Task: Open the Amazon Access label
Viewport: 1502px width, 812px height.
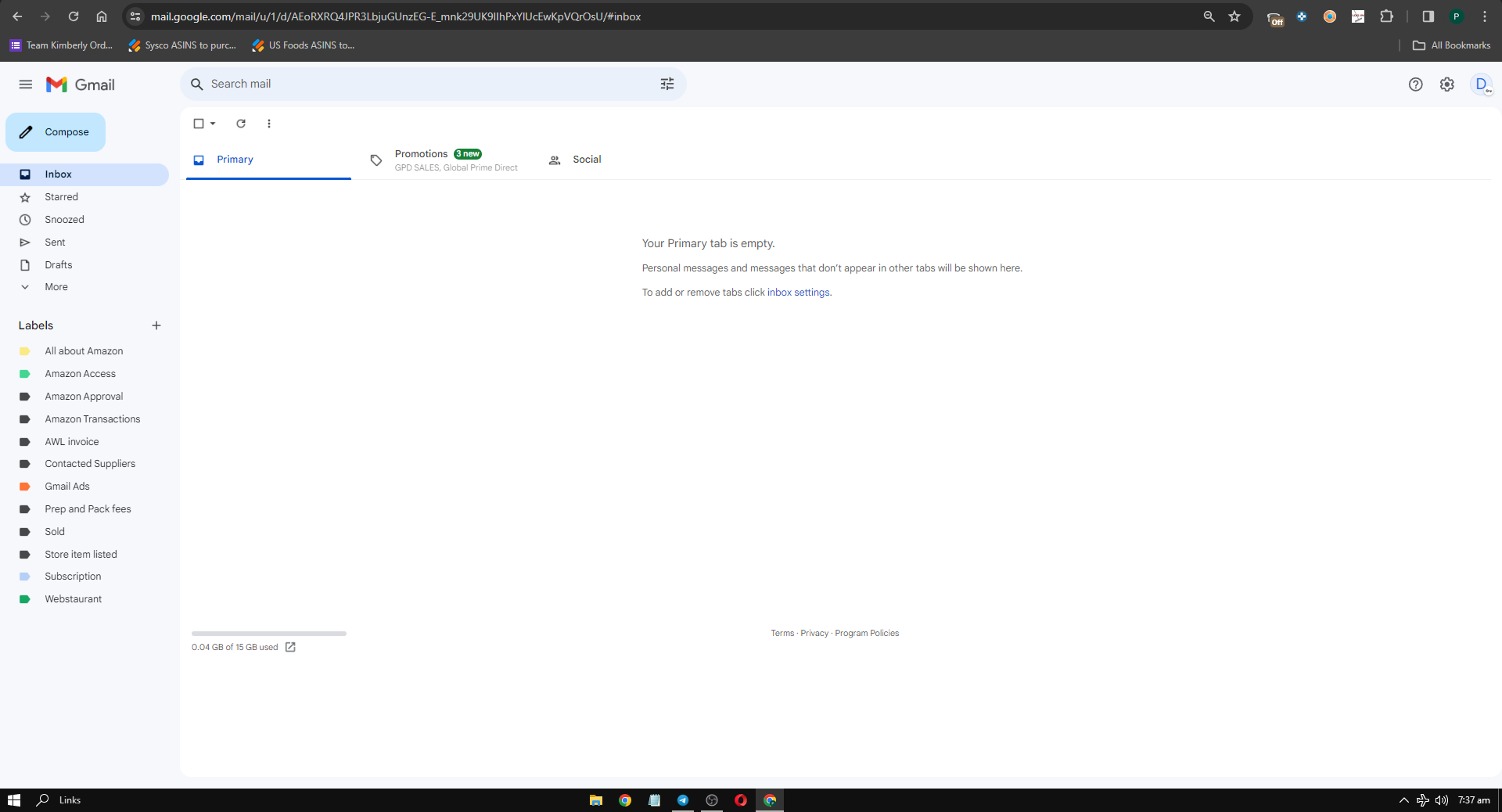Action: pos(84,374)
